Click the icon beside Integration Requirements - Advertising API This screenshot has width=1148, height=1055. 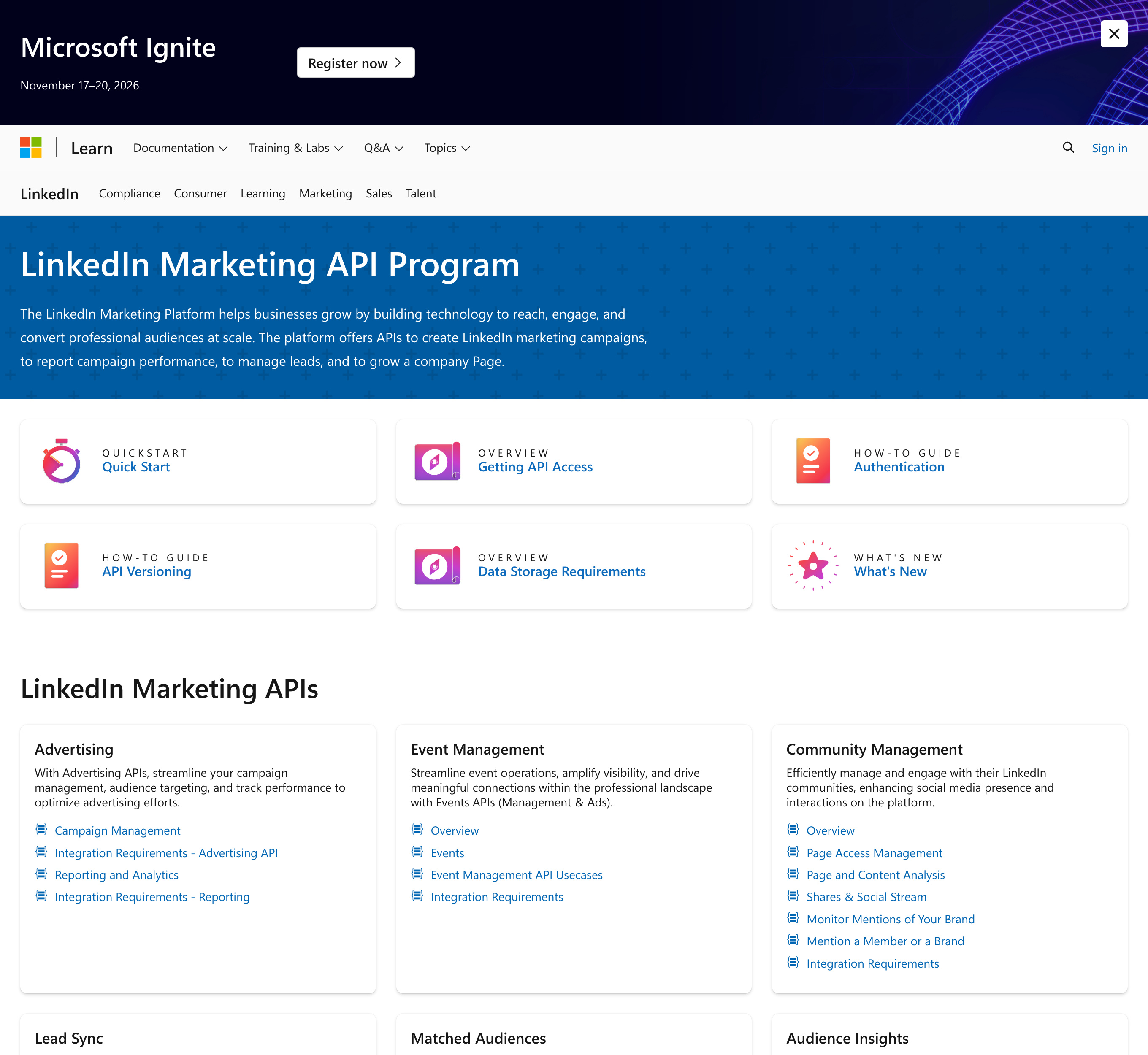(41, 852)
